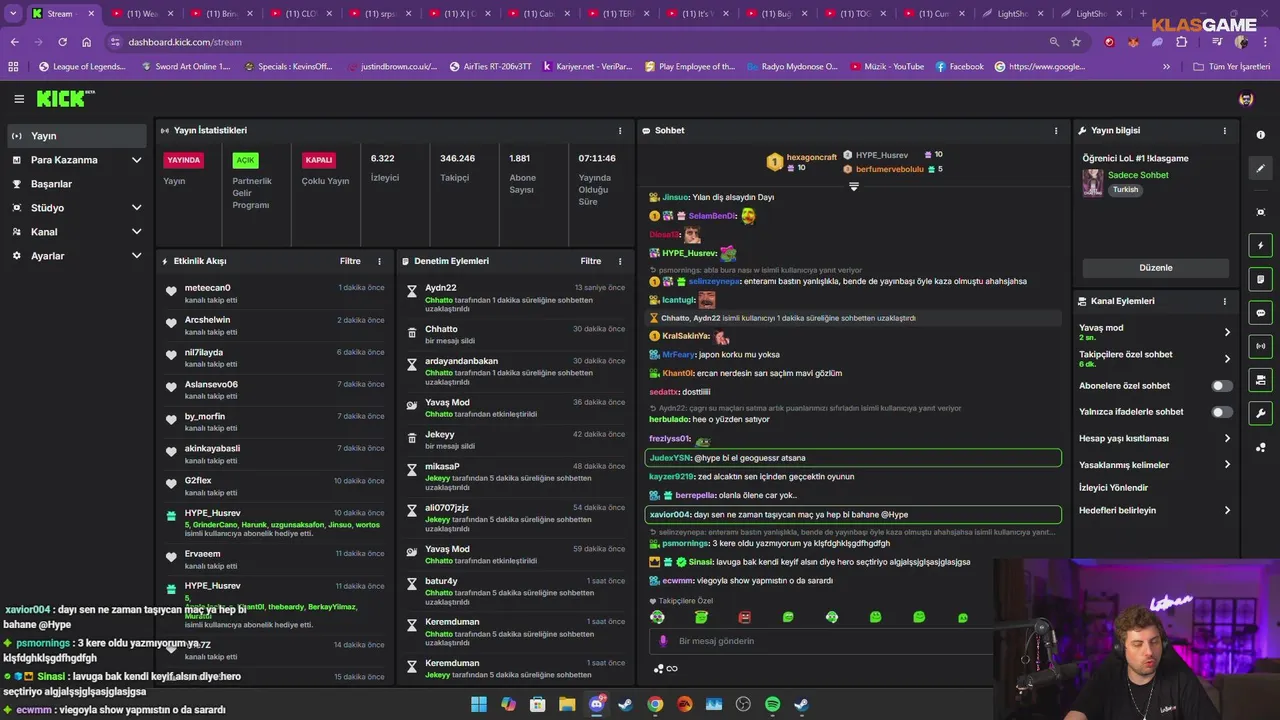Toggle the chat bubble widget icon
The height and width of the screenshot is (720, 1280).
pyautogui.click(x=1260, y=313)
